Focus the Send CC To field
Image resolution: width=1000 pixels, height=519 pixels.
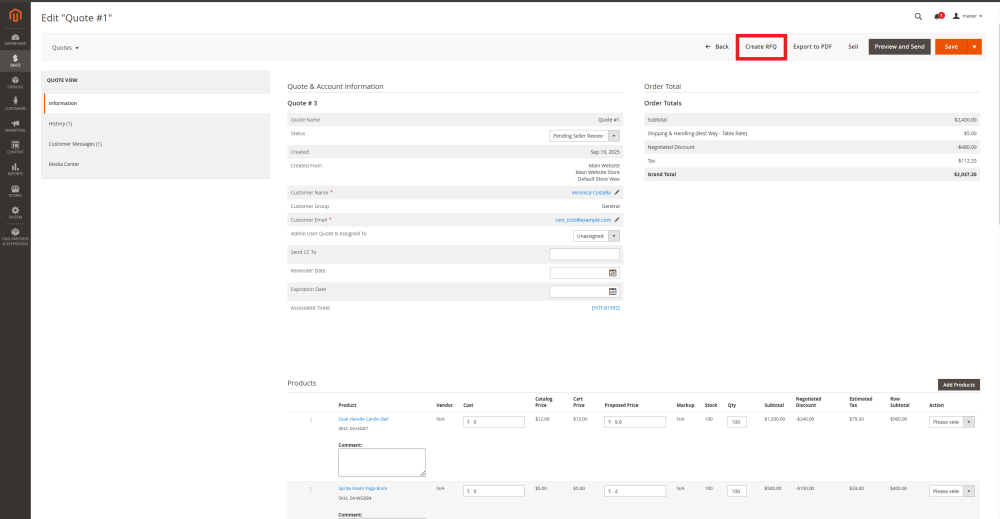click(x=584, y=254)
